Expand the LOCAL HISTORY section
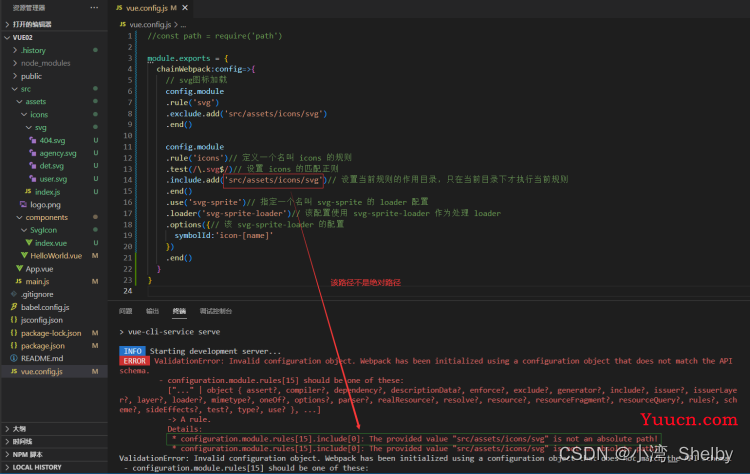The image size is (750, 474). click(x=7, y=467)
